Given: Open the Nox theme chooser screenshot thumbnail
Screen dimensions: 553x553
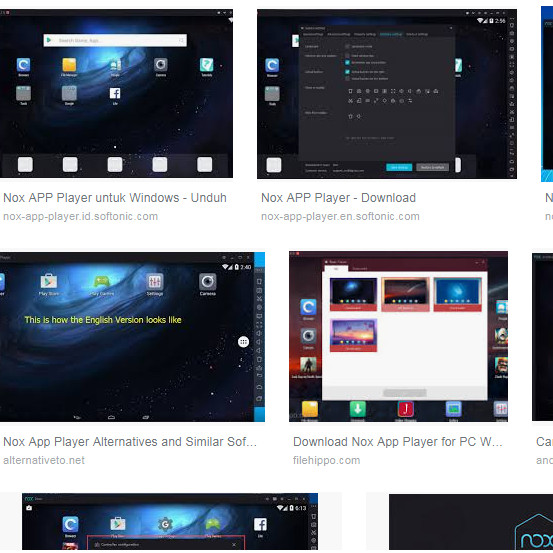Looking at the screenshot, I should [399, 336].
